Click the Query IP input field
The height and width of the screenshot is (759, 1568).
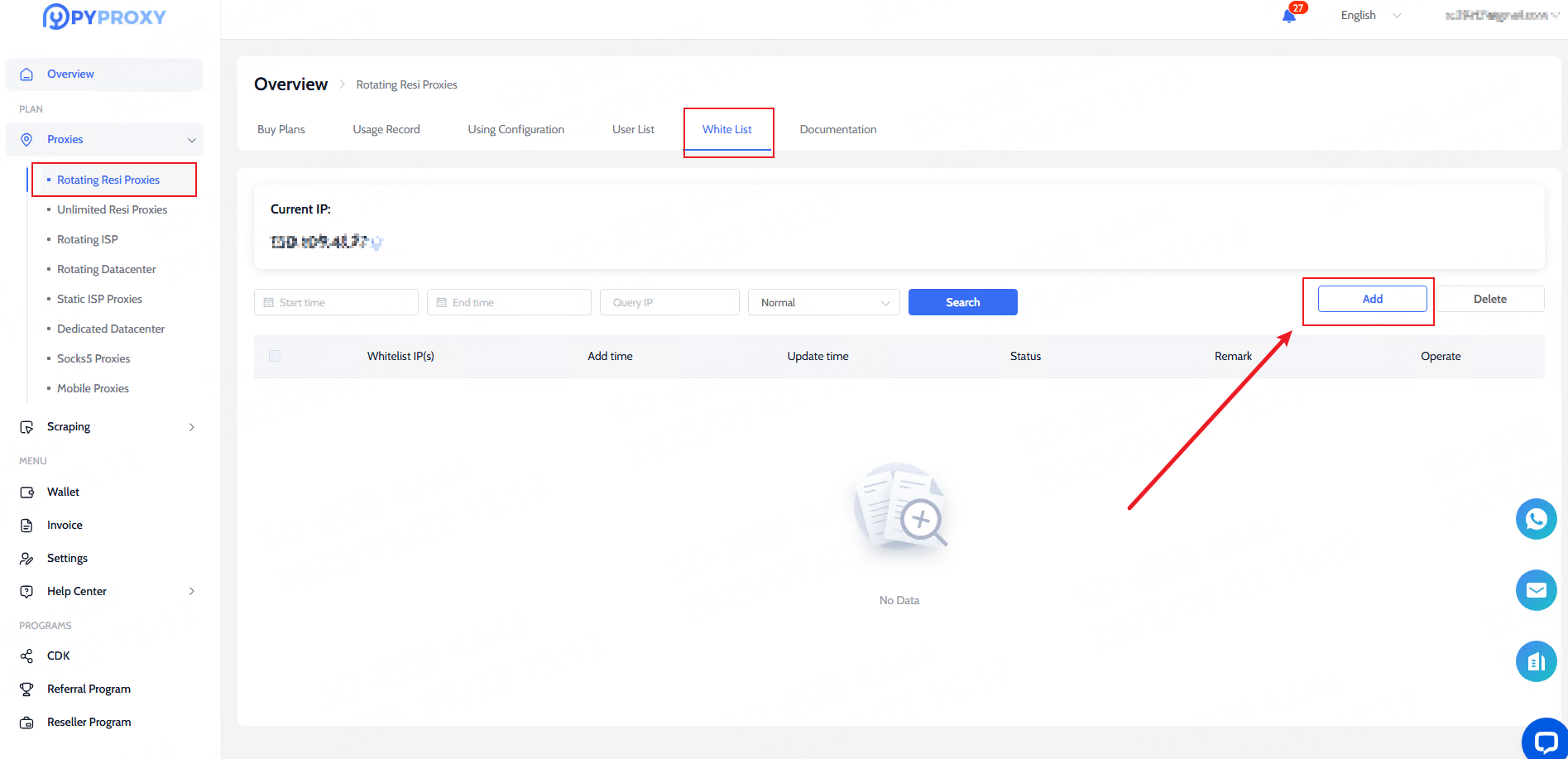point(669,303)
